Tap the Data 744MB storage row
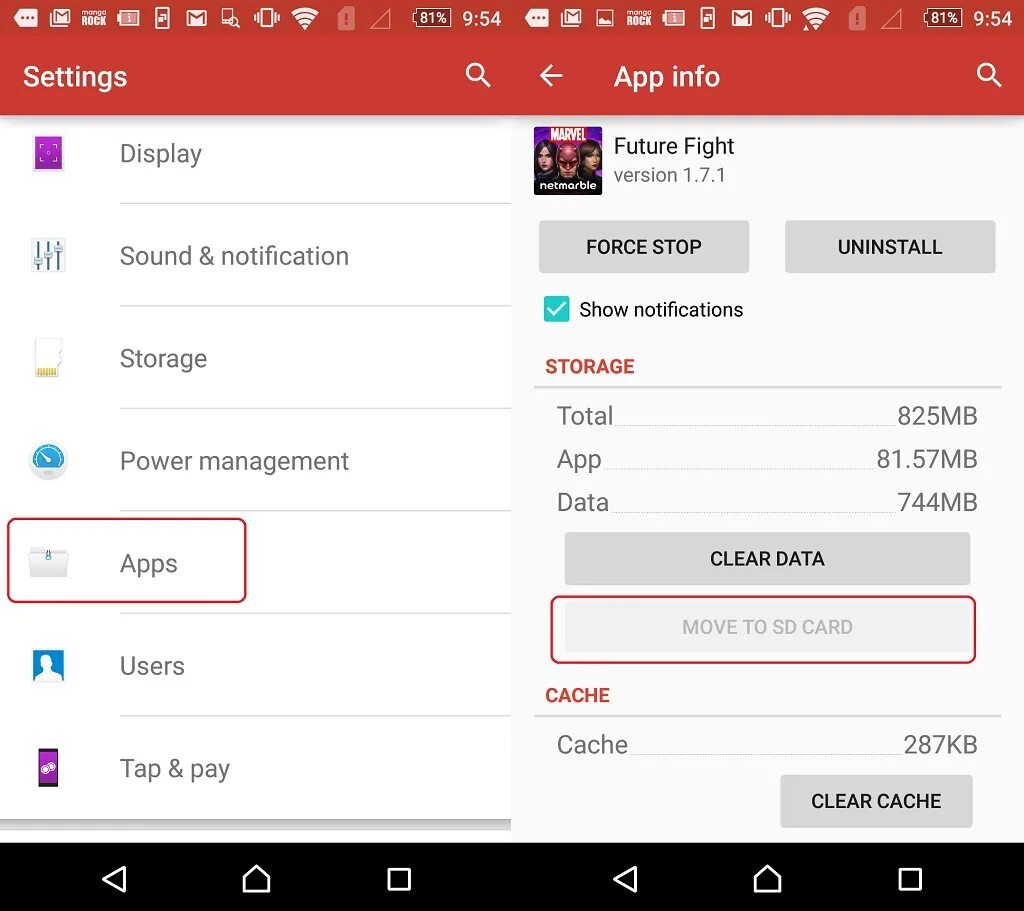This screenshot has width=1024, height=911. click(x=767, y=502)
